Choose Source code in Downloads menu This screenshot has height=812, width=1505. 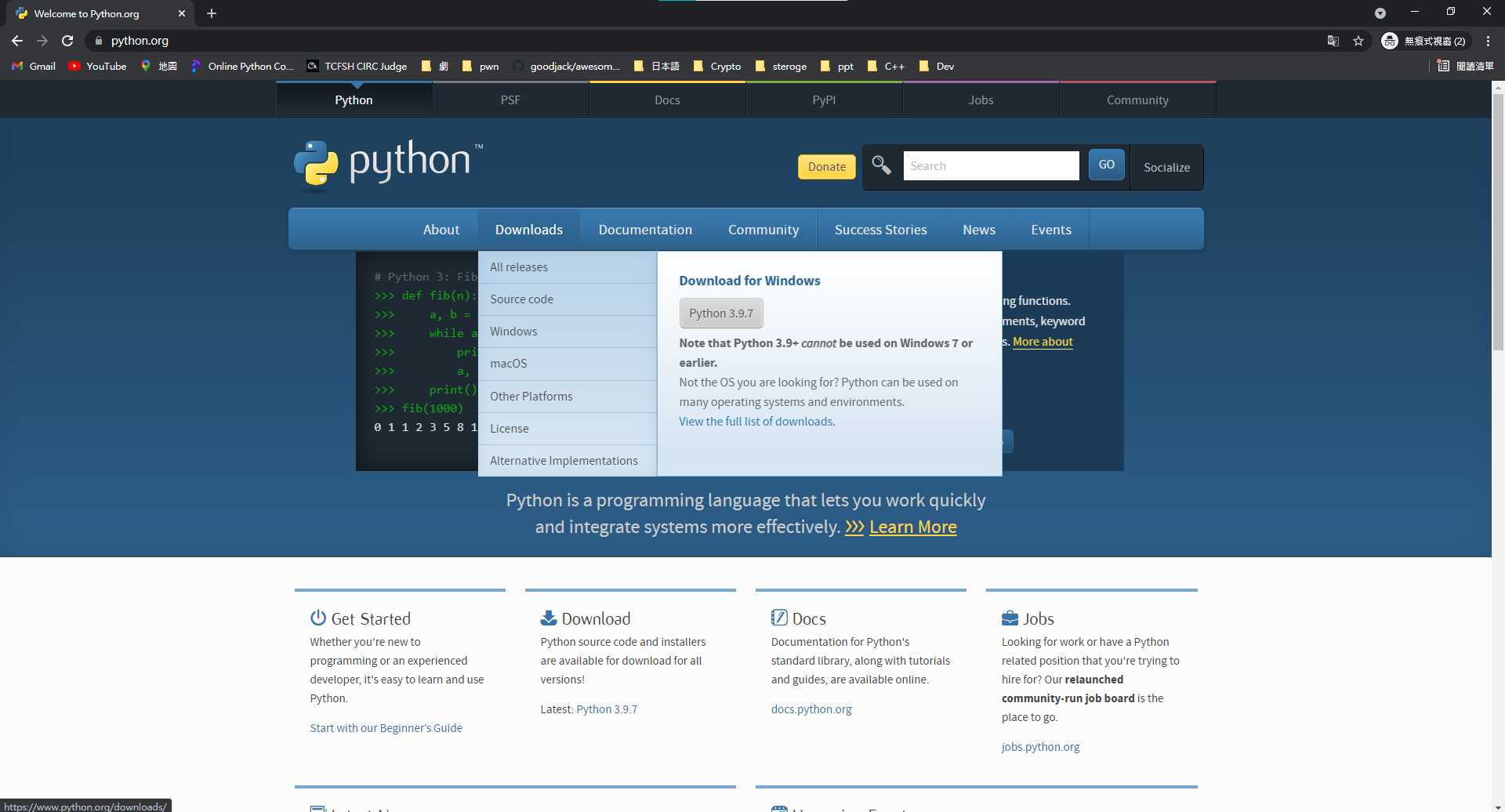(568, 299)
